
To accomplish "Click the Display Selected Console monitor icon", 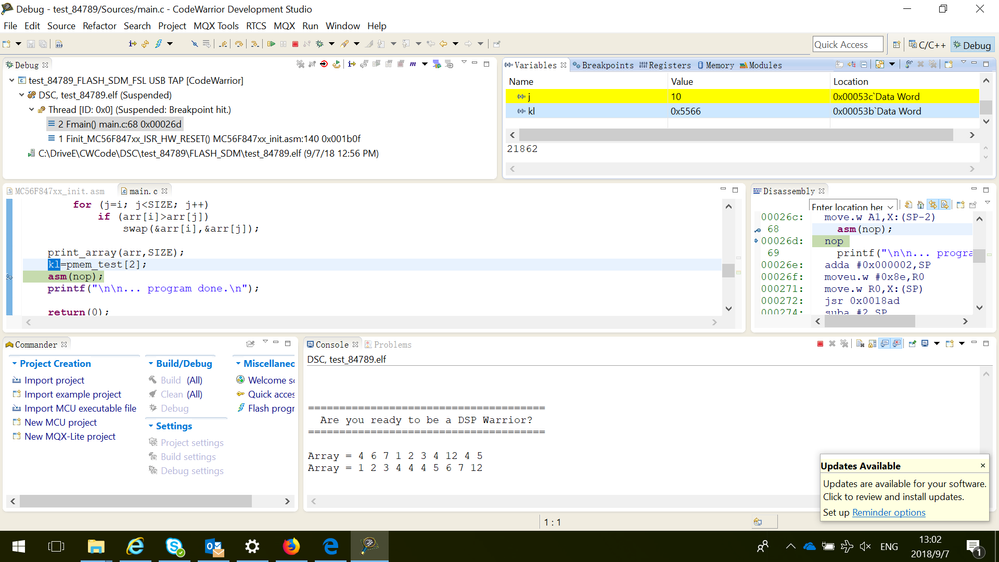I will pos(924,344).
